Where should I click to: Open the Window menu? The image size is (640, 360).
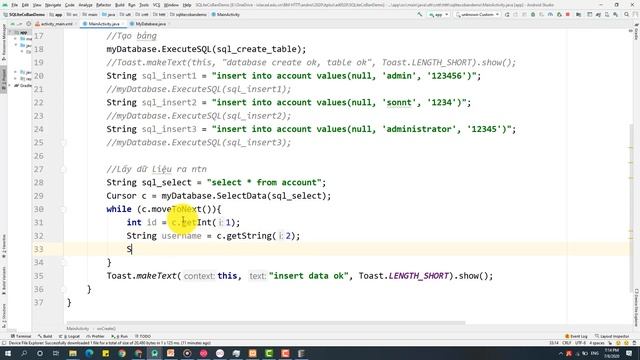[171, 5]
